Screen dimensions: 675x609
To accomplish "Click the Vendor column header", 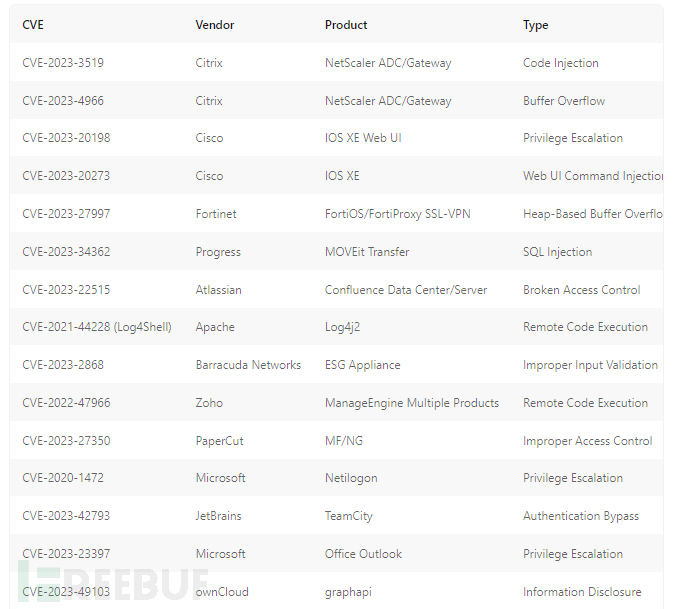I will (x=215, y=25).
